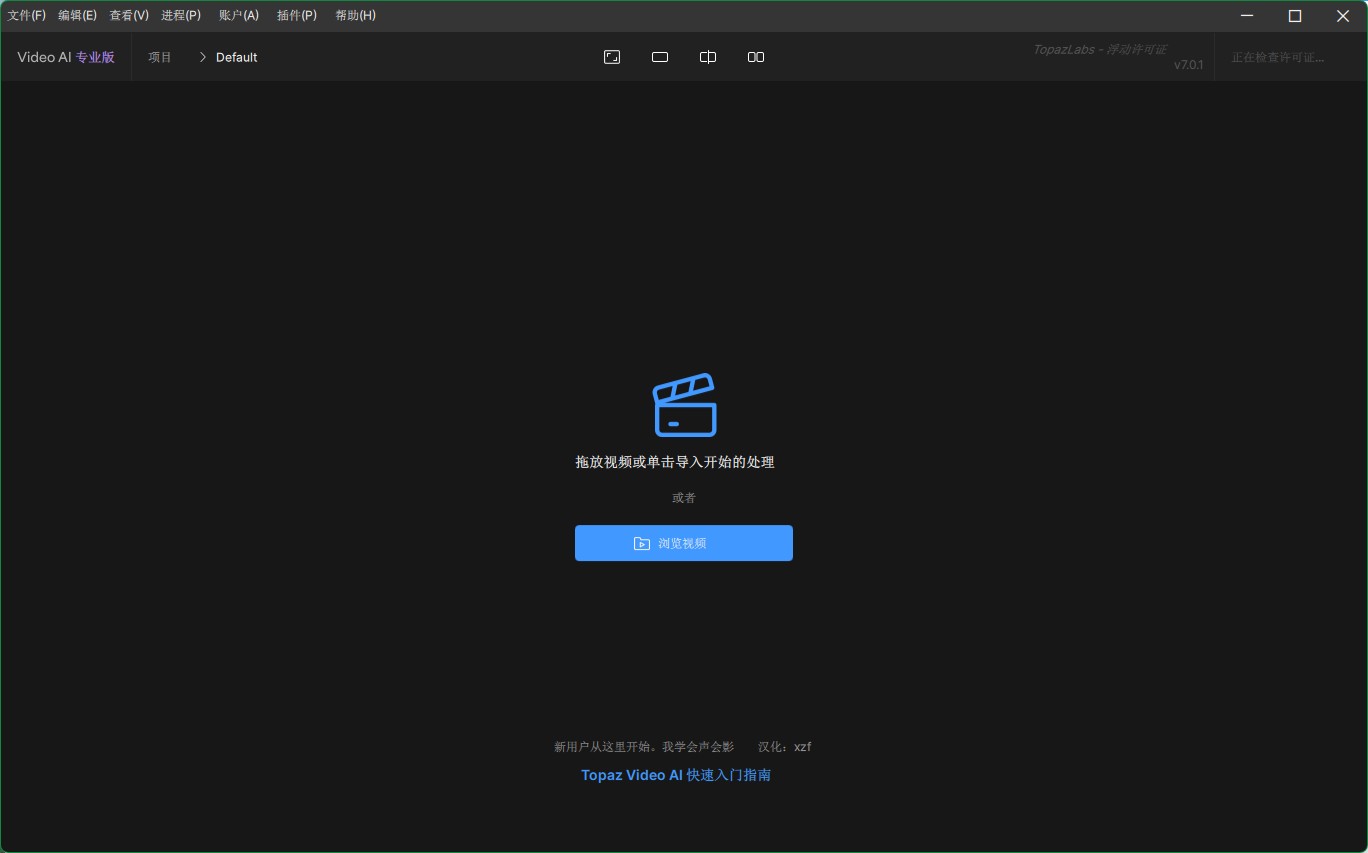Select the single-rectangle layout icon in the toolbar
The image size is (1368, 853).
[660, 57]
